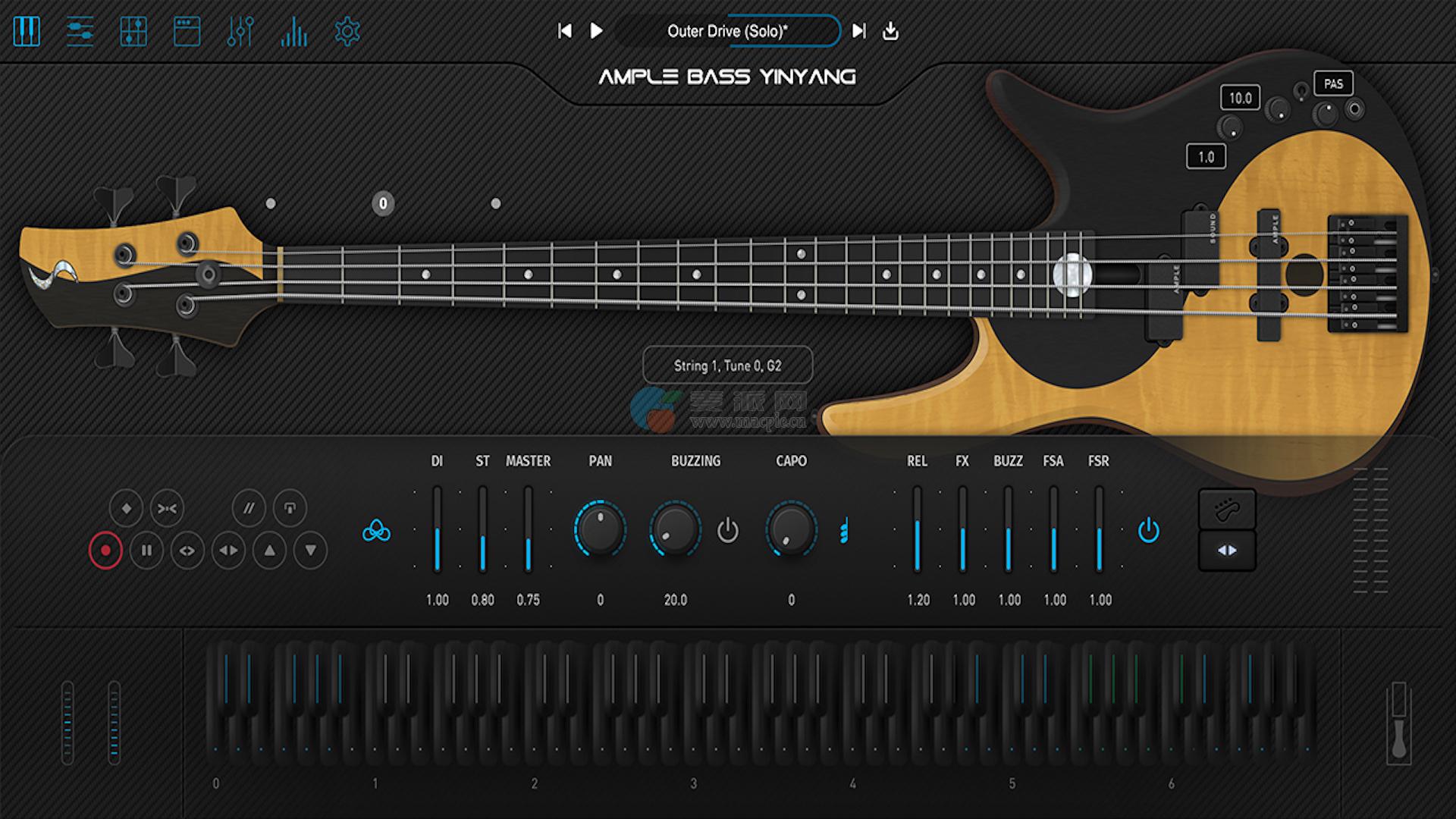Click the 1.0 volume value box
Image resolution: width=1456 pixels, height=819 pixels.
pos(1206,157)
